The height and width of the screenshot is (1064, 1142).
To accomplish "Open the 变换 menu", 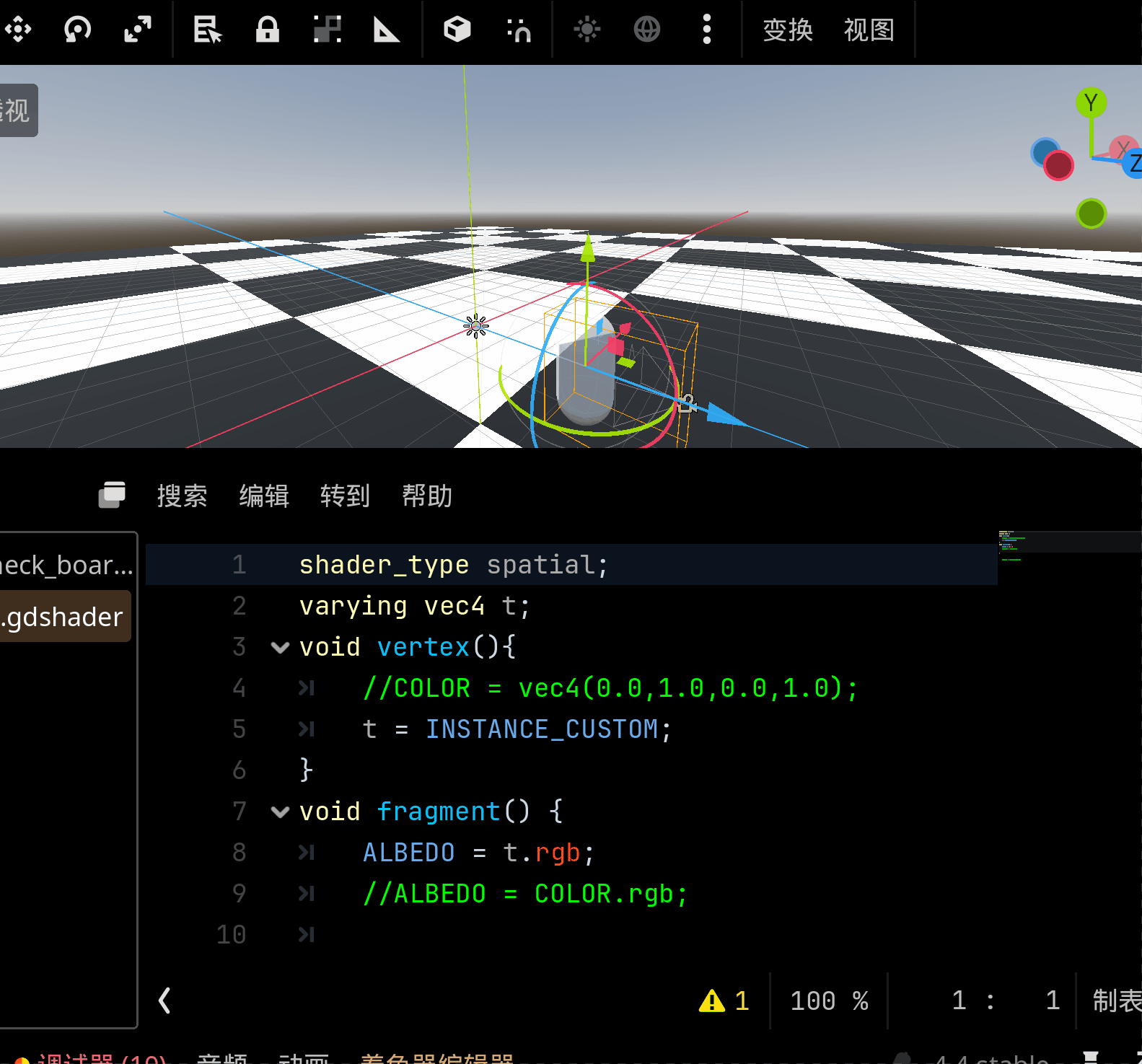I will [788, 30].
